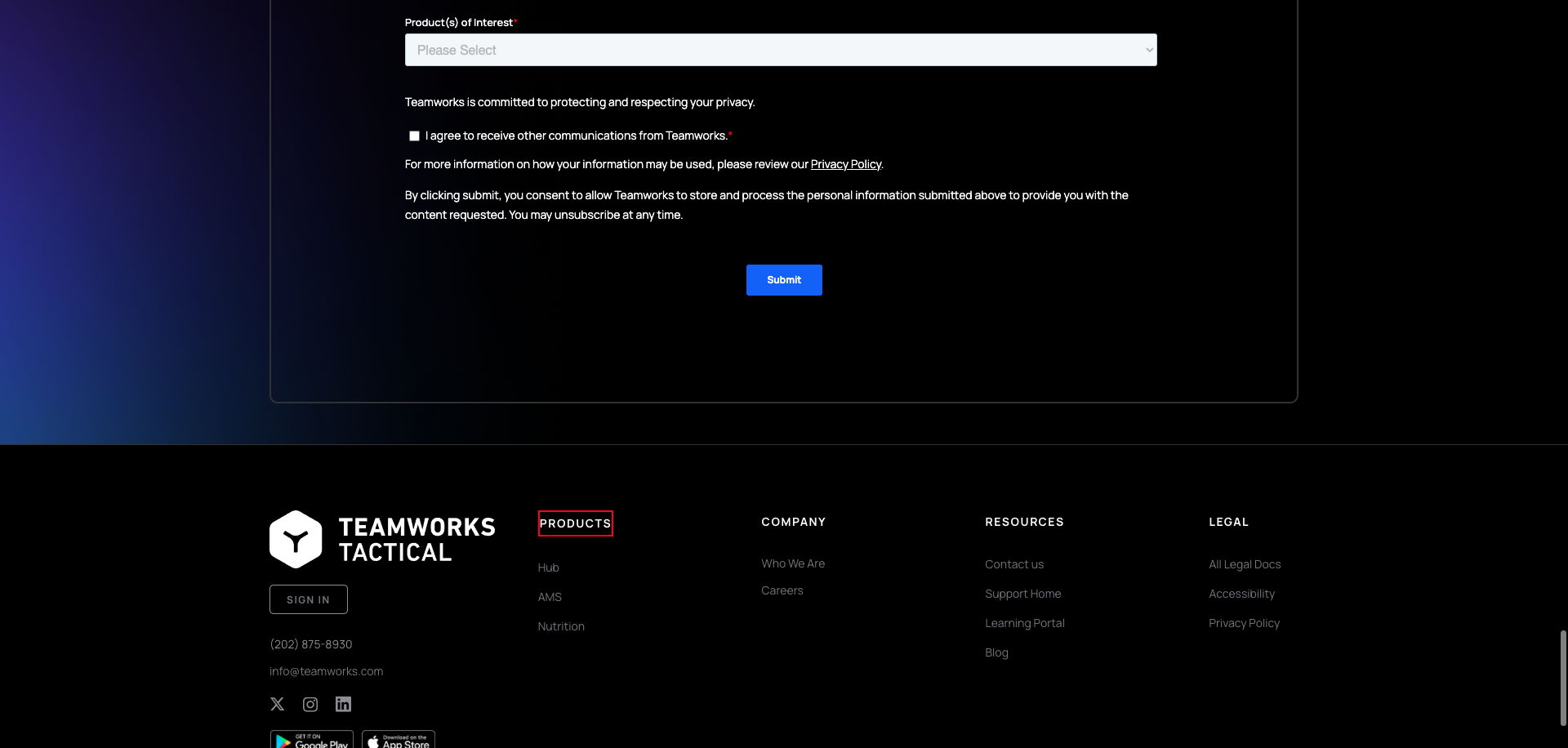This screenshot has width=1568, height=748.
Task: Open the Support Home link
Action: [x=1022, y=593]
